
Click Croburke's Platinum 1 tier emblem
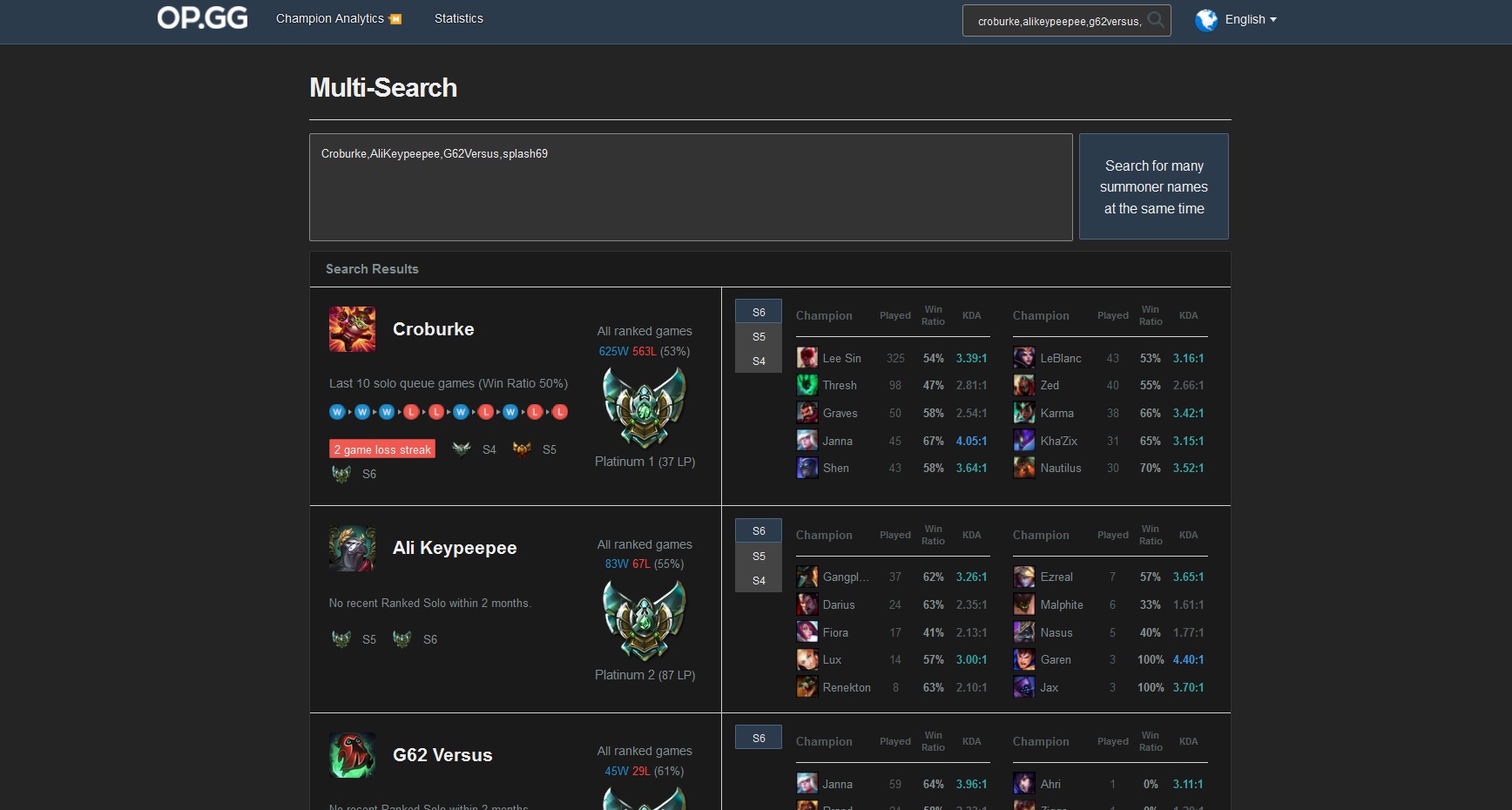[x=645, y=407]
